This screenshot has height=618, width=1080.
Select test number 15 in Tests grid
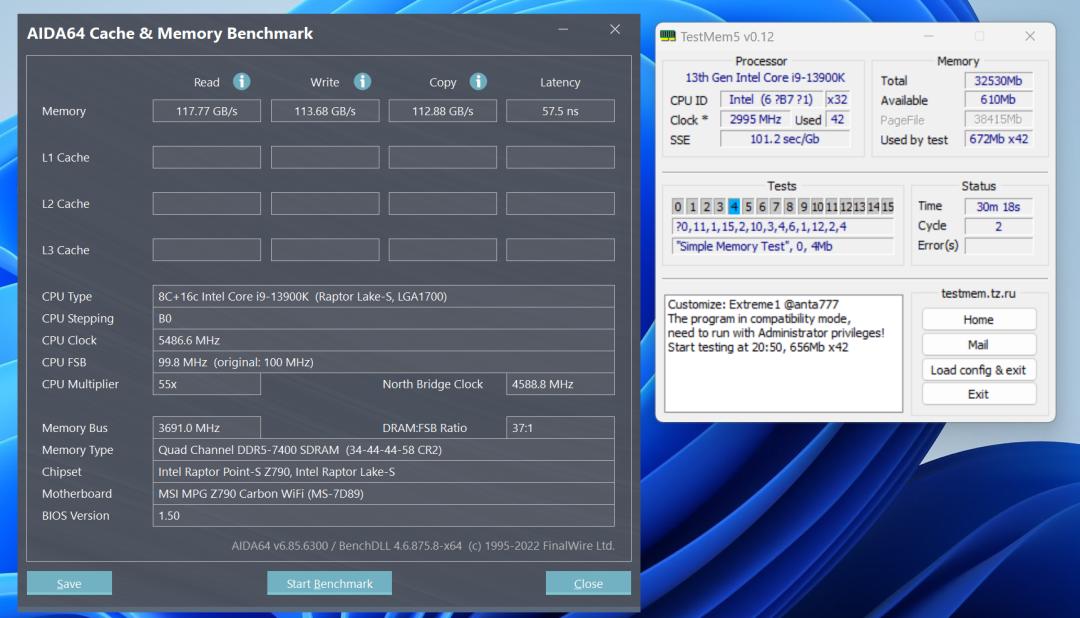[889, 207]
